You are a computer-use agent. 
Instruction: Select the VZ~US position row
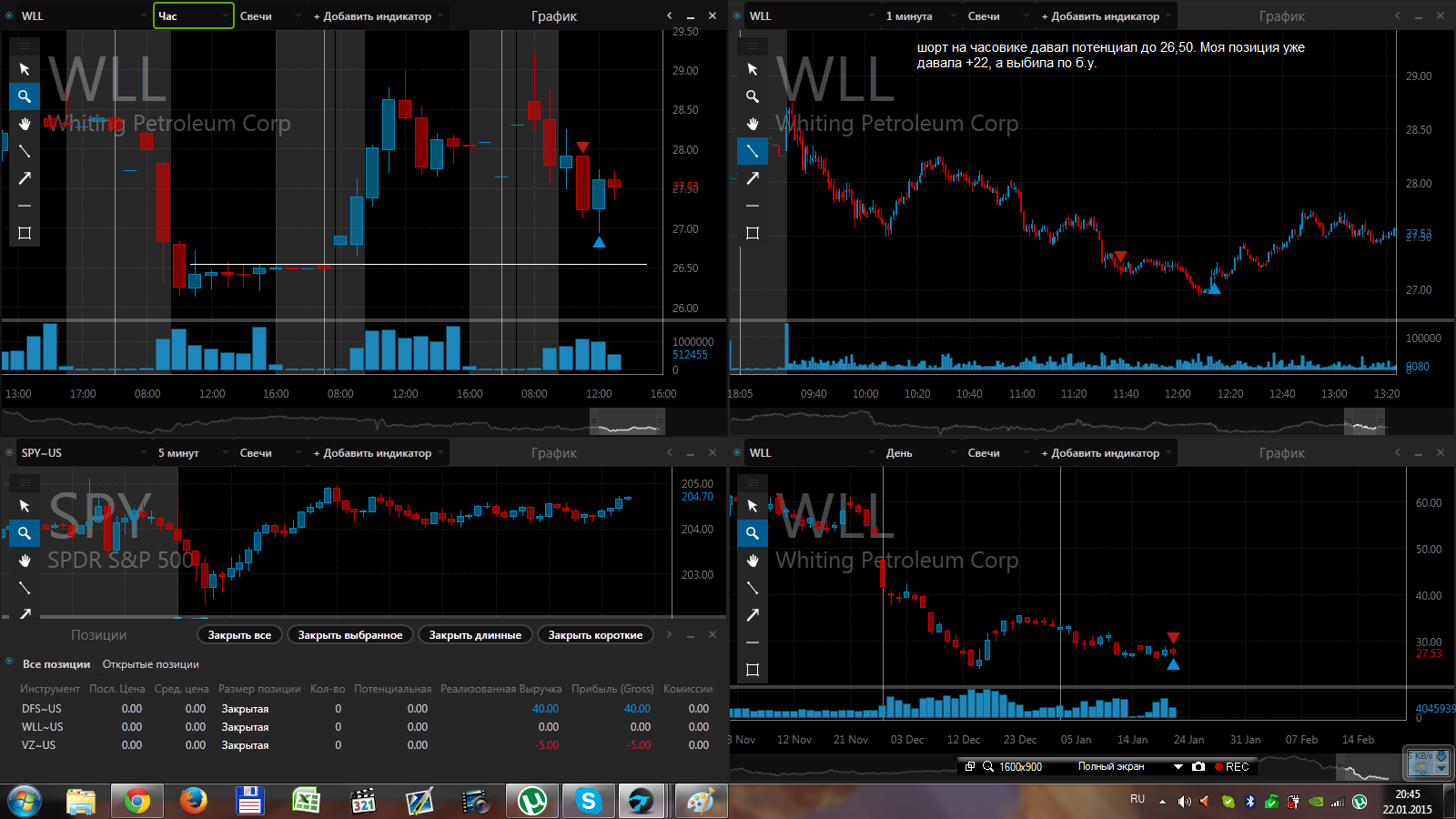click(364, 744)
